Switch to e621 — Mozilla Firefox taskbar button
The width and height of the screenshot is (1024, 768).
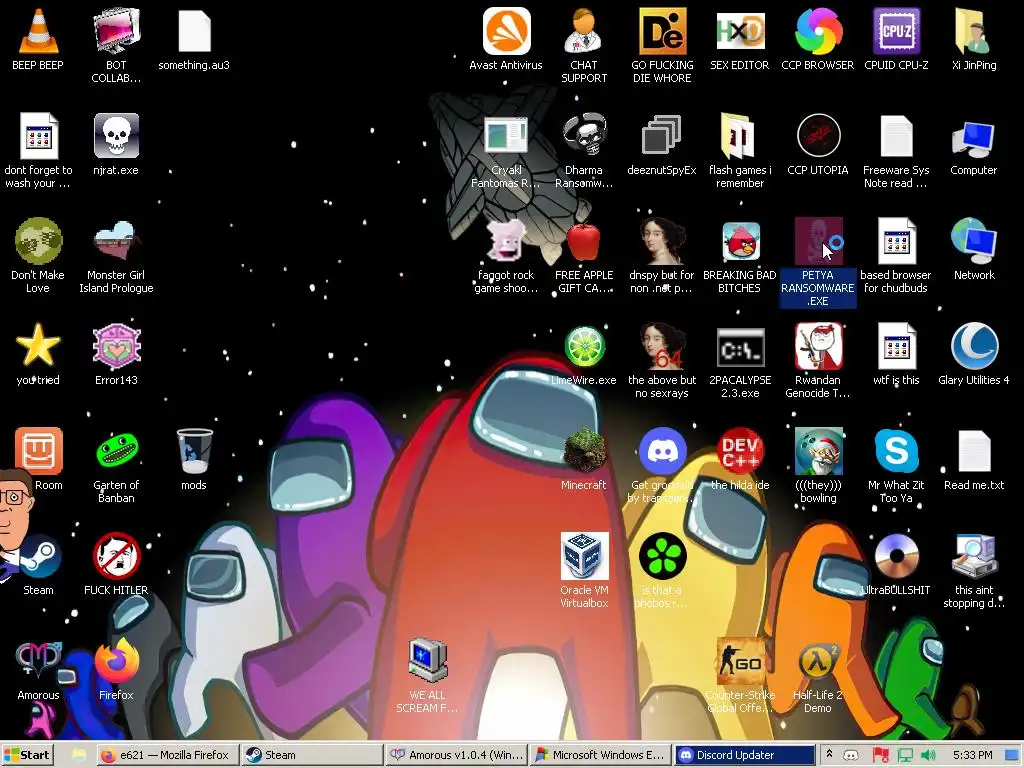click(x=167, y=755)
